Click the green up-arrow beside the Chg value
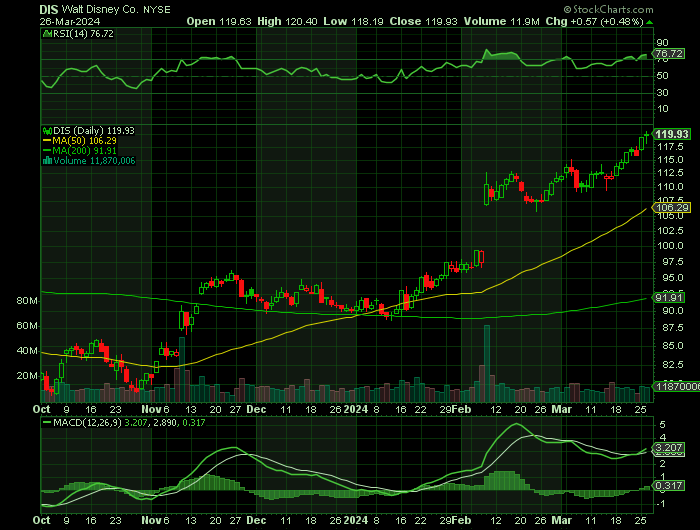Screen dimensions: 700x530 pyautogui.click(x=649, y=22)
